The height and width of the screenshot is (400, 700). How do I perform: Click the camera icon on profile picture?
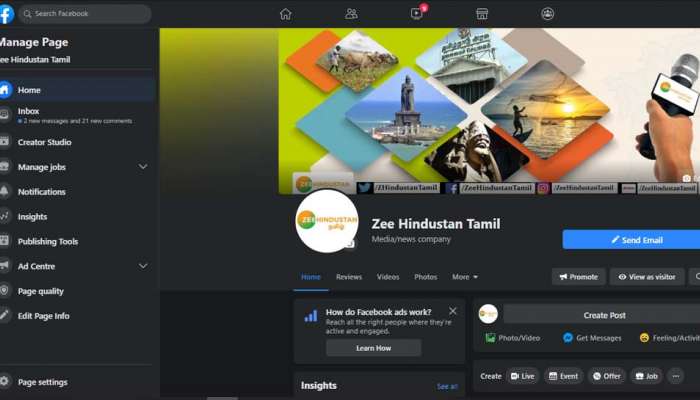tap(350, 244)
